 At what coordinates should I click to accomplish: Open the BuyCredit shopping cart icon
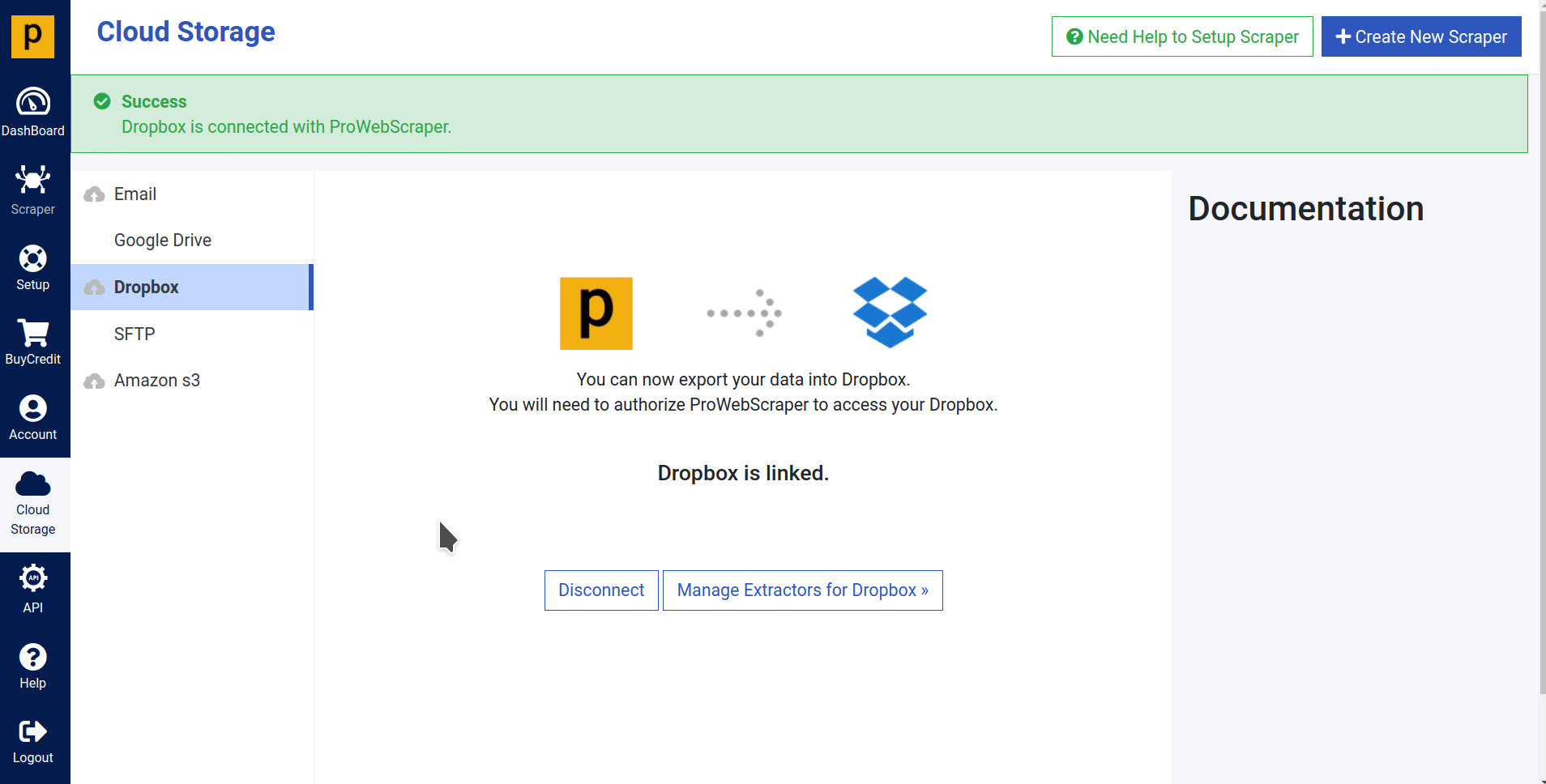(33, 333)
